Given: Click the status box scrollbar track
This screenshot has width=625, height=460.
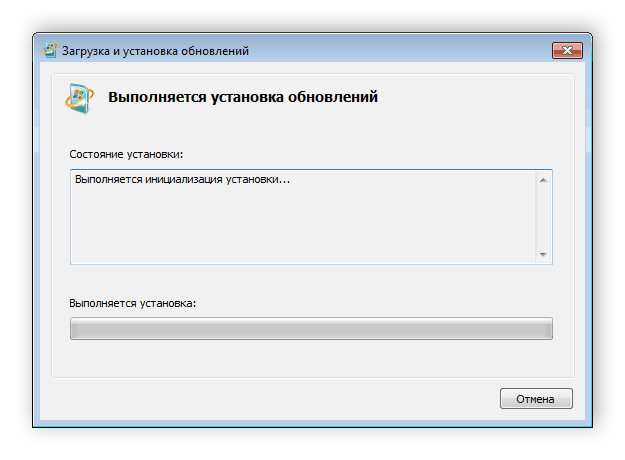Looking at the screenshot, I should click(543, 217).
